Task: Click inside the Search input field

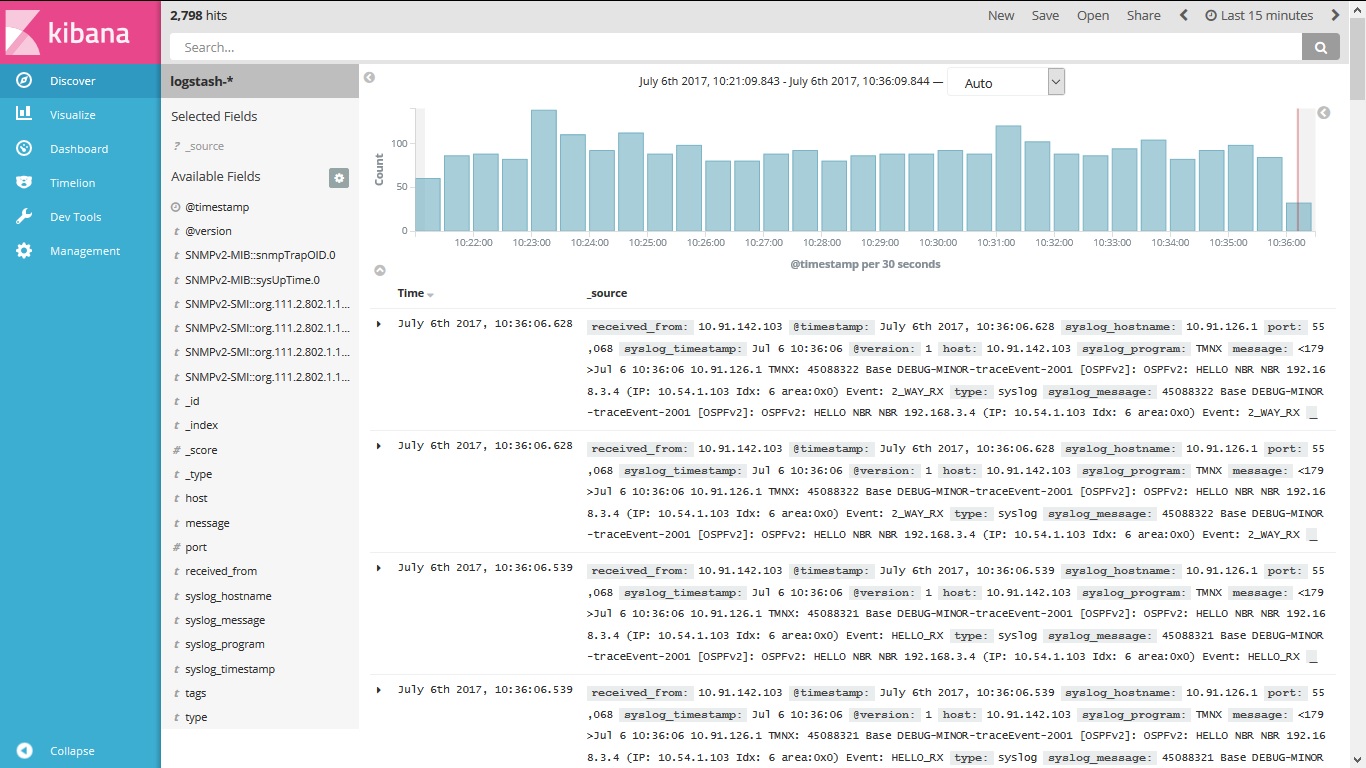Action: point(700,46)
